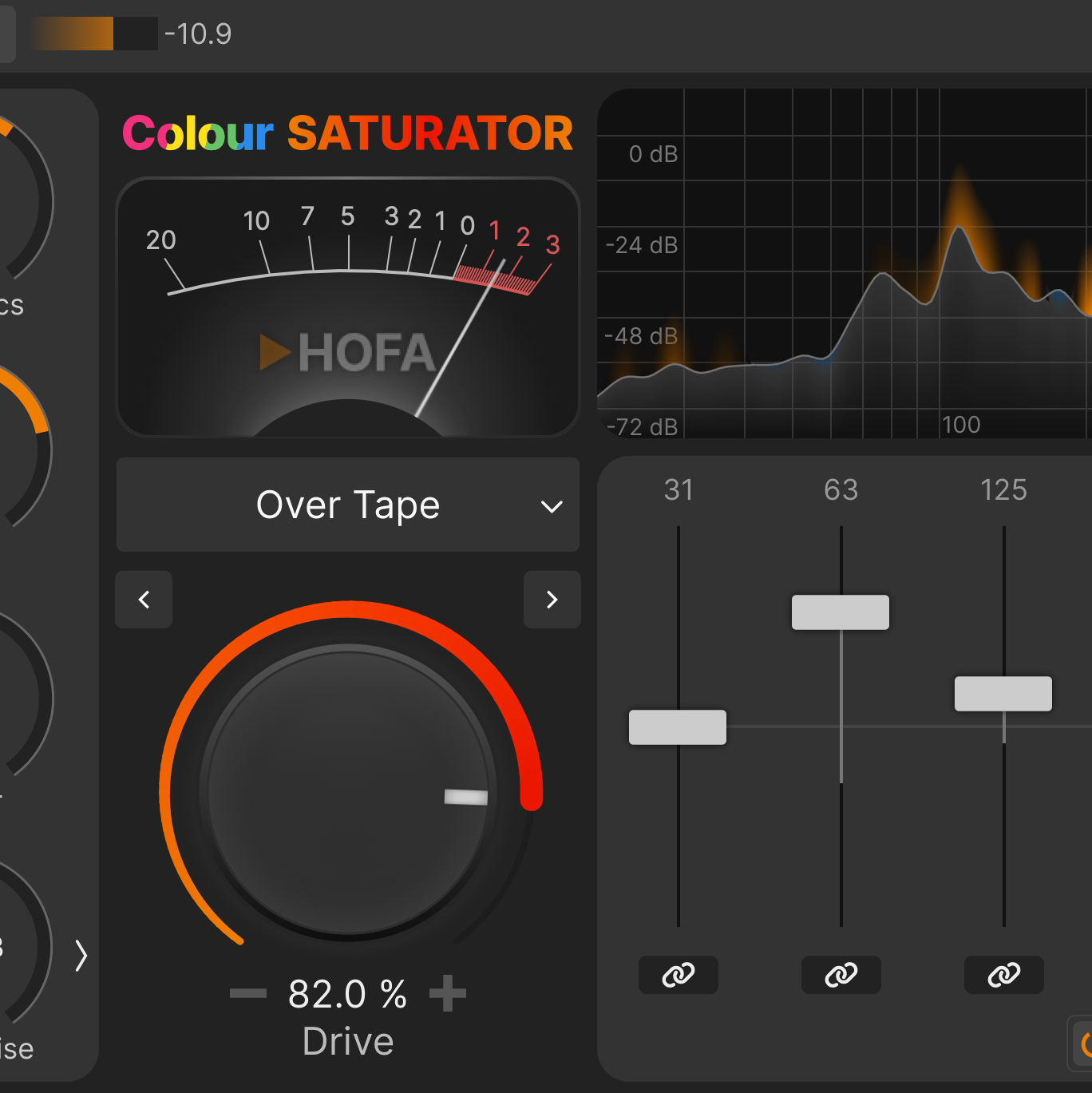Increase Drive with the plus icon
Screen dimensions: 1092x1093
pyautogui.click(x=448, y=993)
